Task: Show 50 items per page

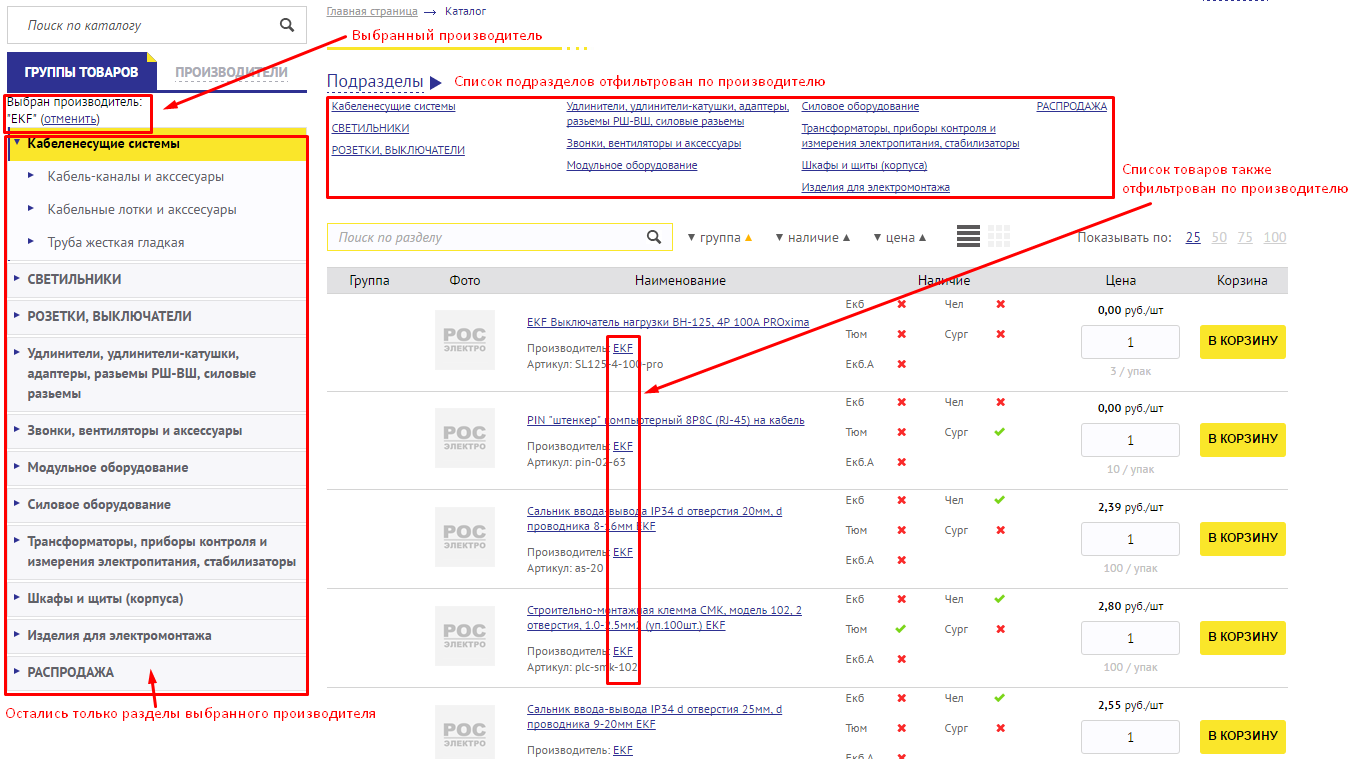Action: tap(1219, 237)
